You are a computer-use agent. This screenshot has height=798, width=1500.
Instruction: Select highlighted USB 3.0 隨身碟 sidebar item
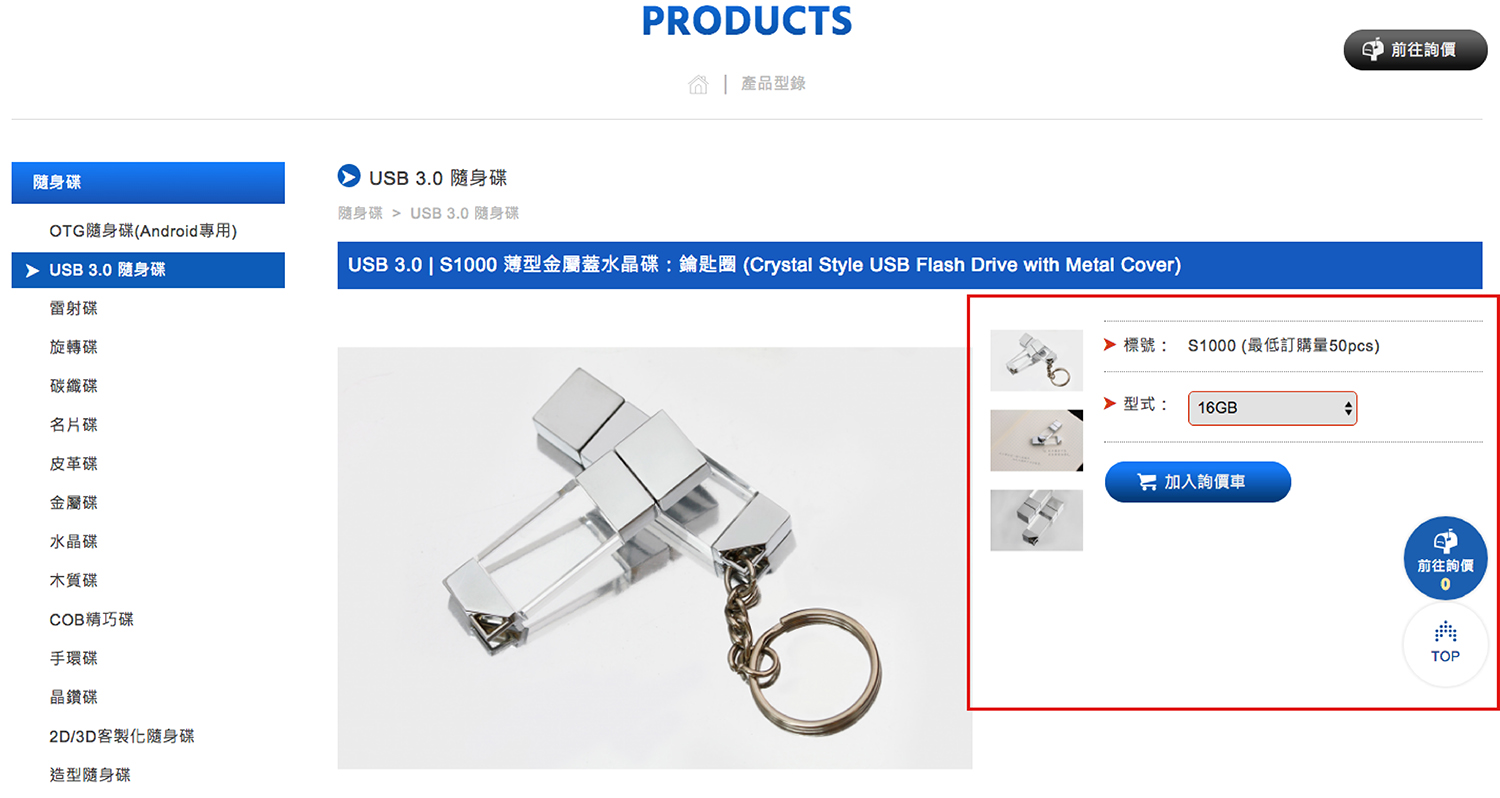(x=148, y=270)
